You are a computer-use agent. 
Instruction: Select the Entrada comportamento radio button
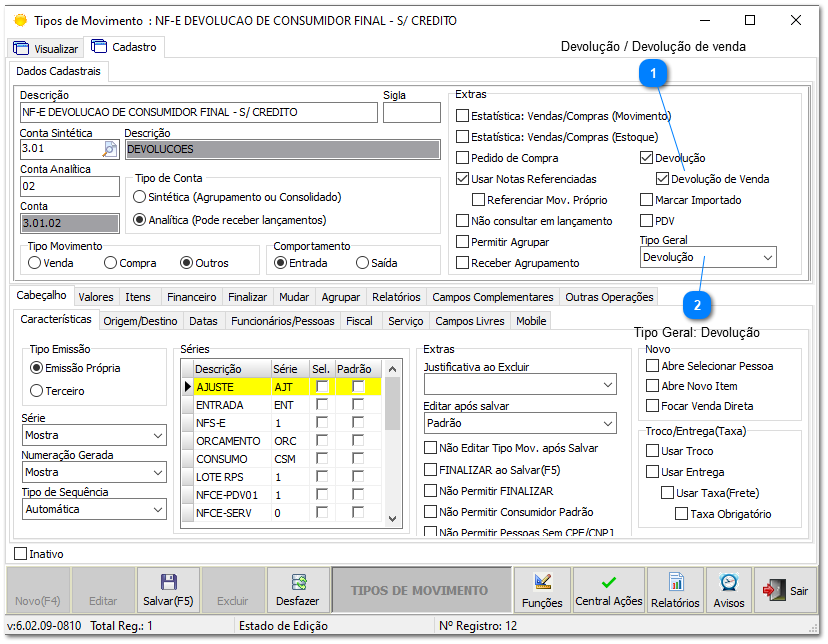point(278,261)
